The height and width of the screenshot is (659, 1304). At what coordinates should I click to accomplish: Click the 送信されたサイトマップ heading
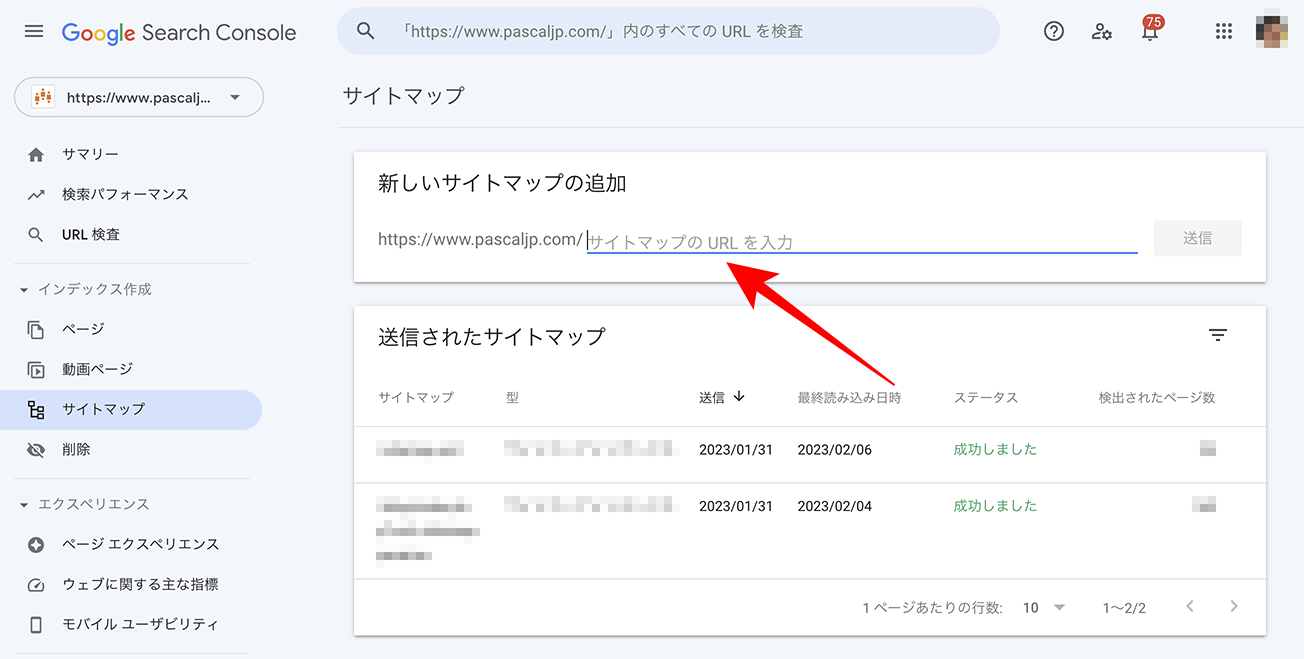pos(492,336)
